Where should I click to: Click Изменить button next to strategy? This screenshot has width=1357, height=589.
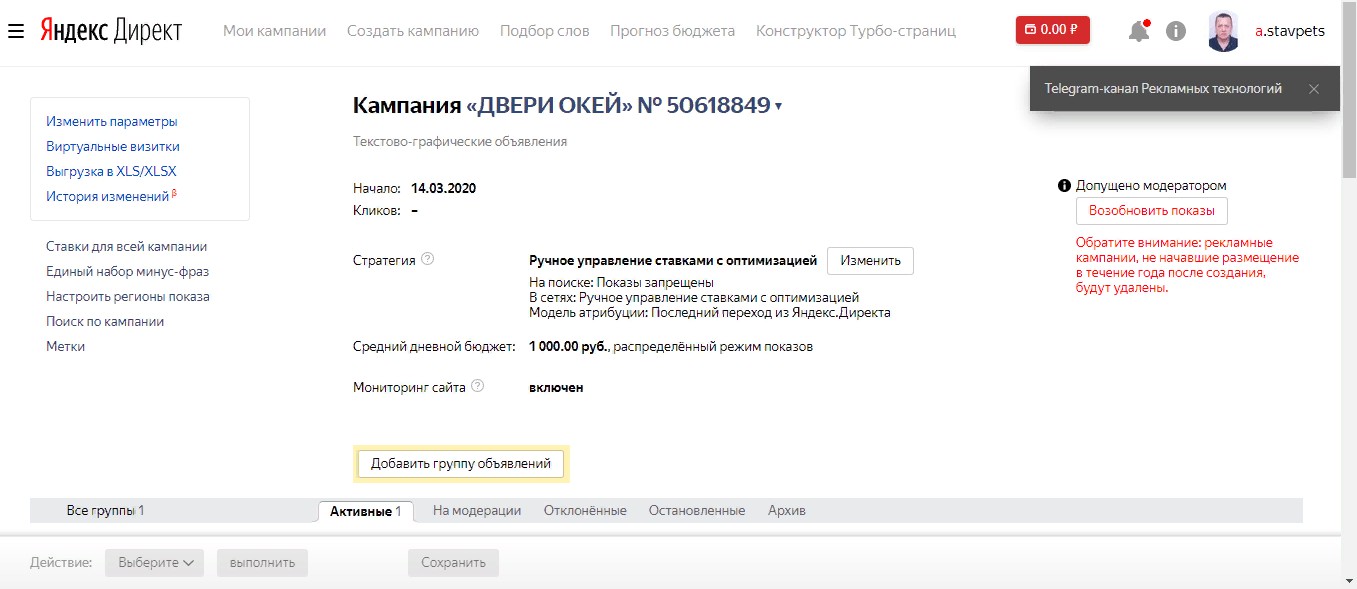[x=870, y=261]
